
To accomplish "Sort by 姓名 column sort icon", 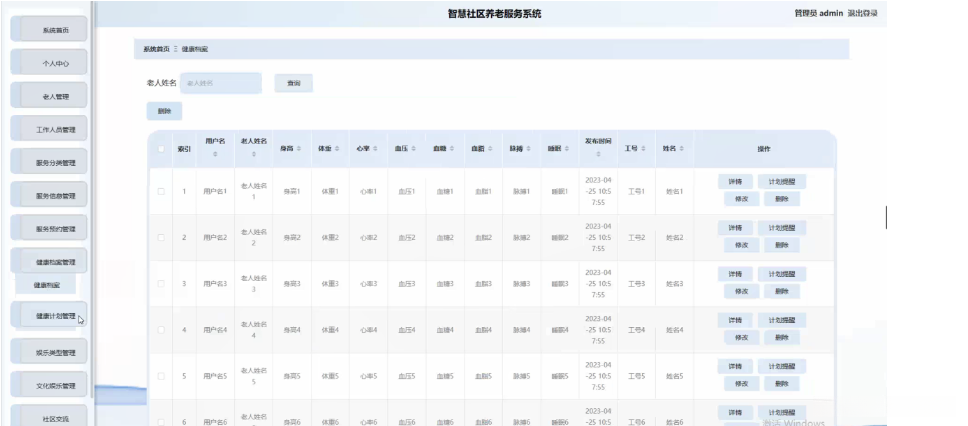I will click(682, 149).
